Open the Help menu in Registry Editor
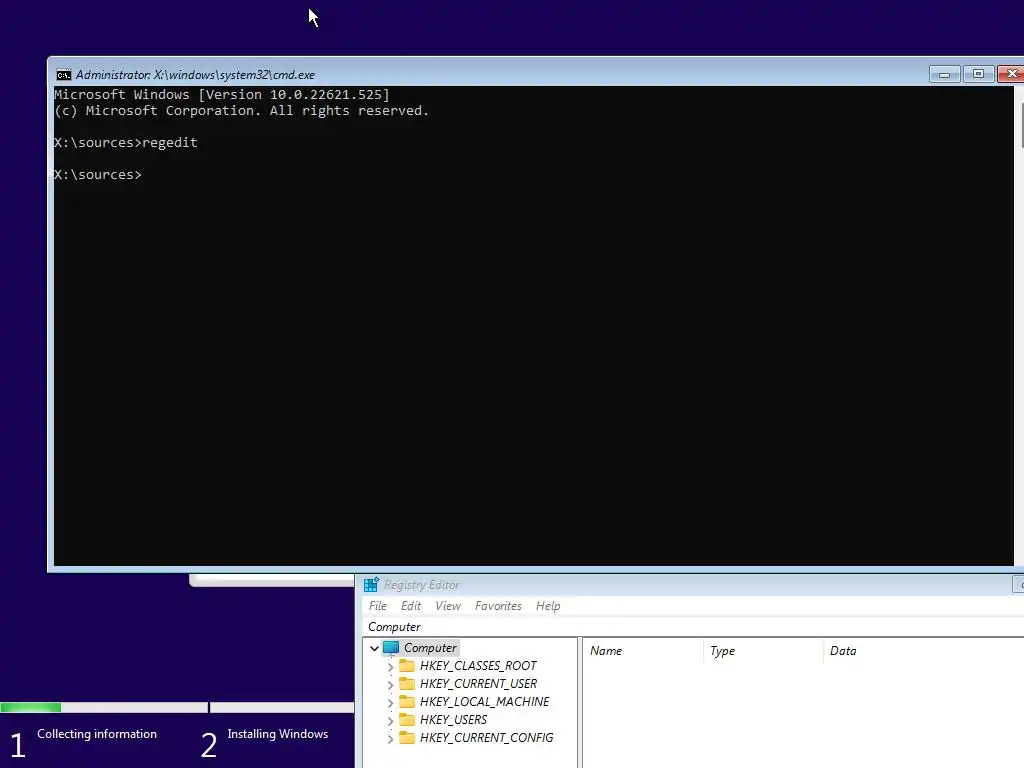Image resolution: width=1024 pixels, height=768 pixels. pyautogui.click(x=548, y=606)
